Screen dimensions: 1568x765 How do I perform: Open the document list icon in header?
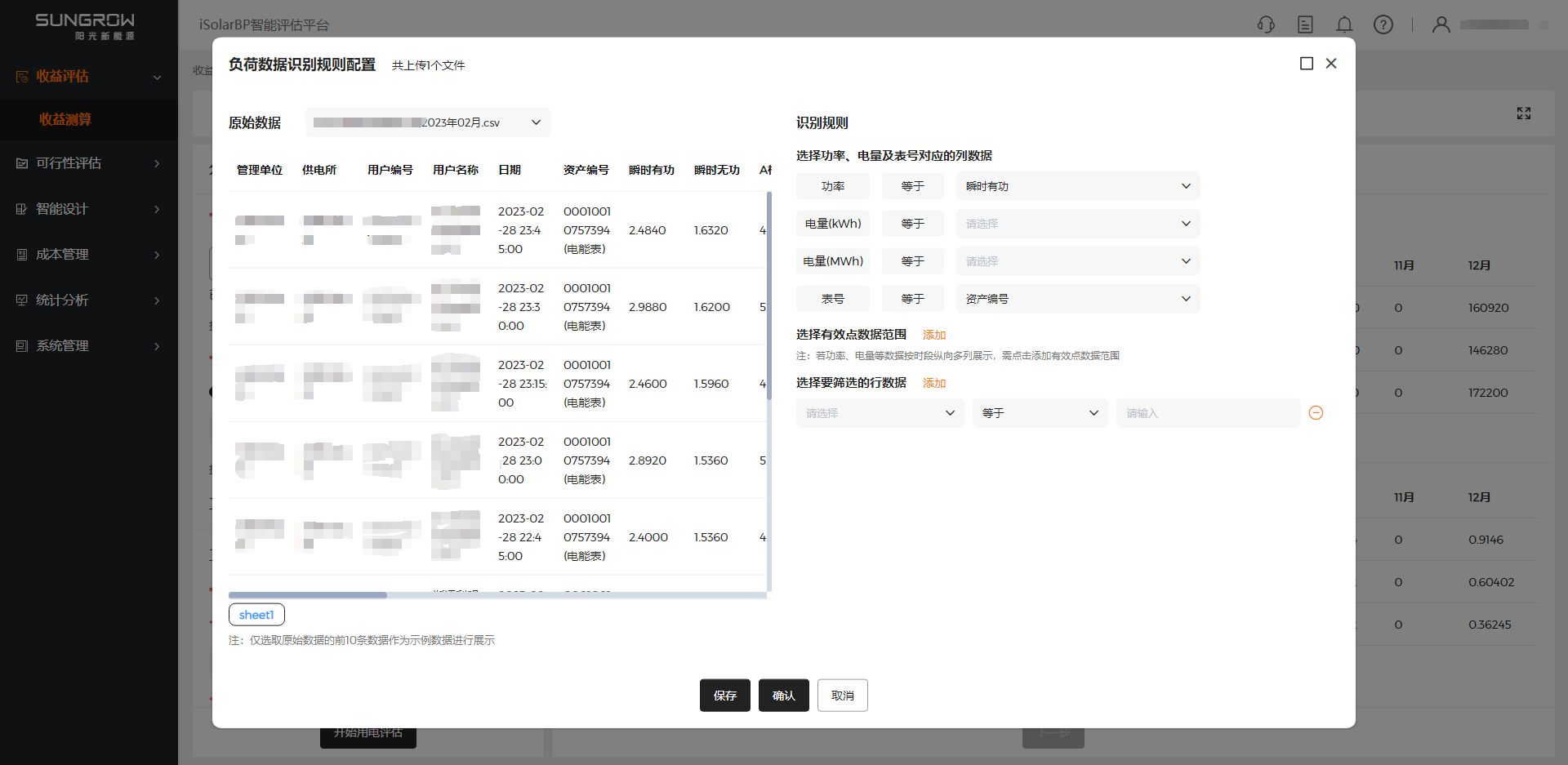click(x=1305, y=24)
